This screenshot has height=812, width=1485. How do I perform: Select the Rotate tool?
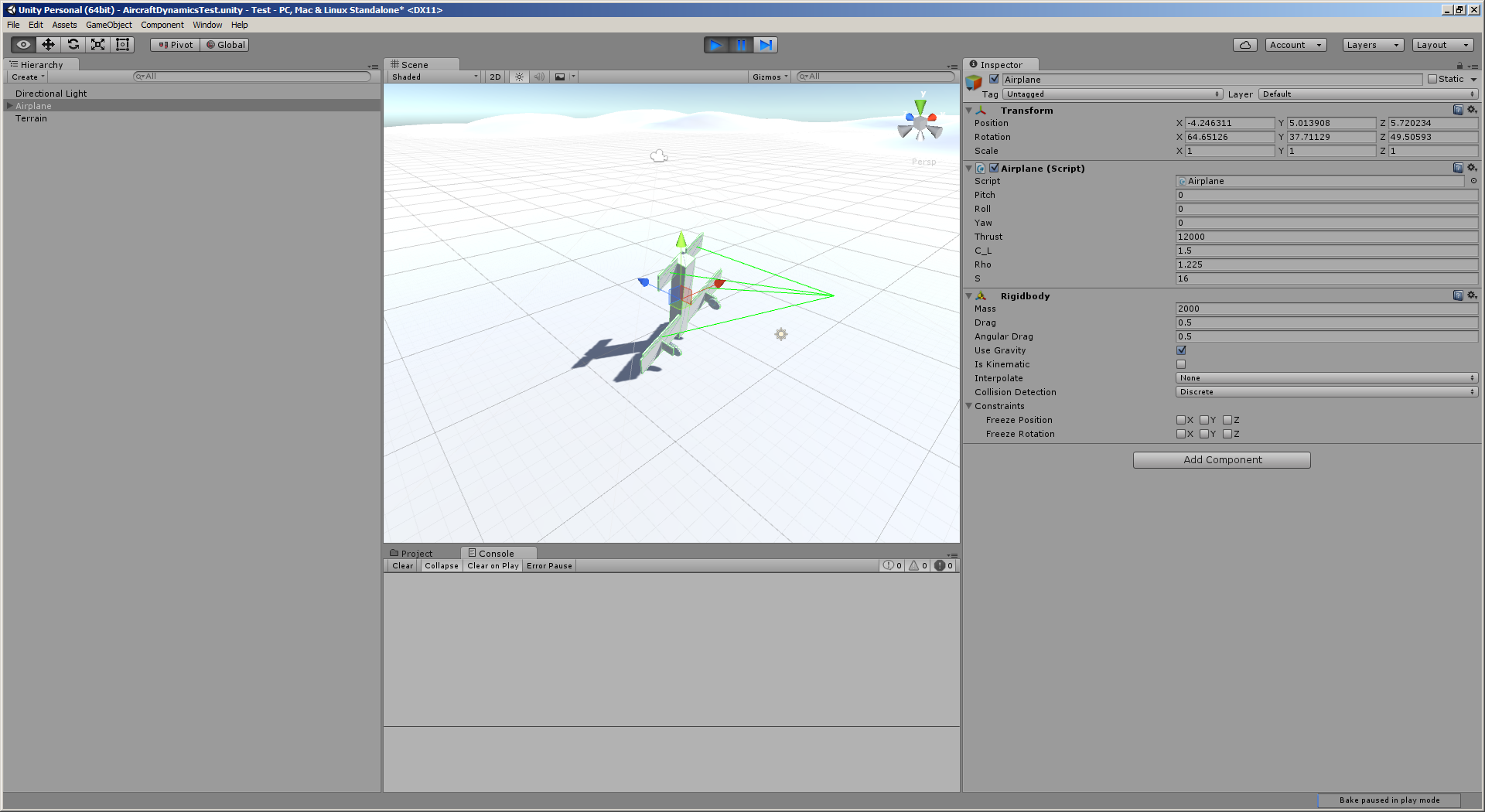click(x=73, y=44)
